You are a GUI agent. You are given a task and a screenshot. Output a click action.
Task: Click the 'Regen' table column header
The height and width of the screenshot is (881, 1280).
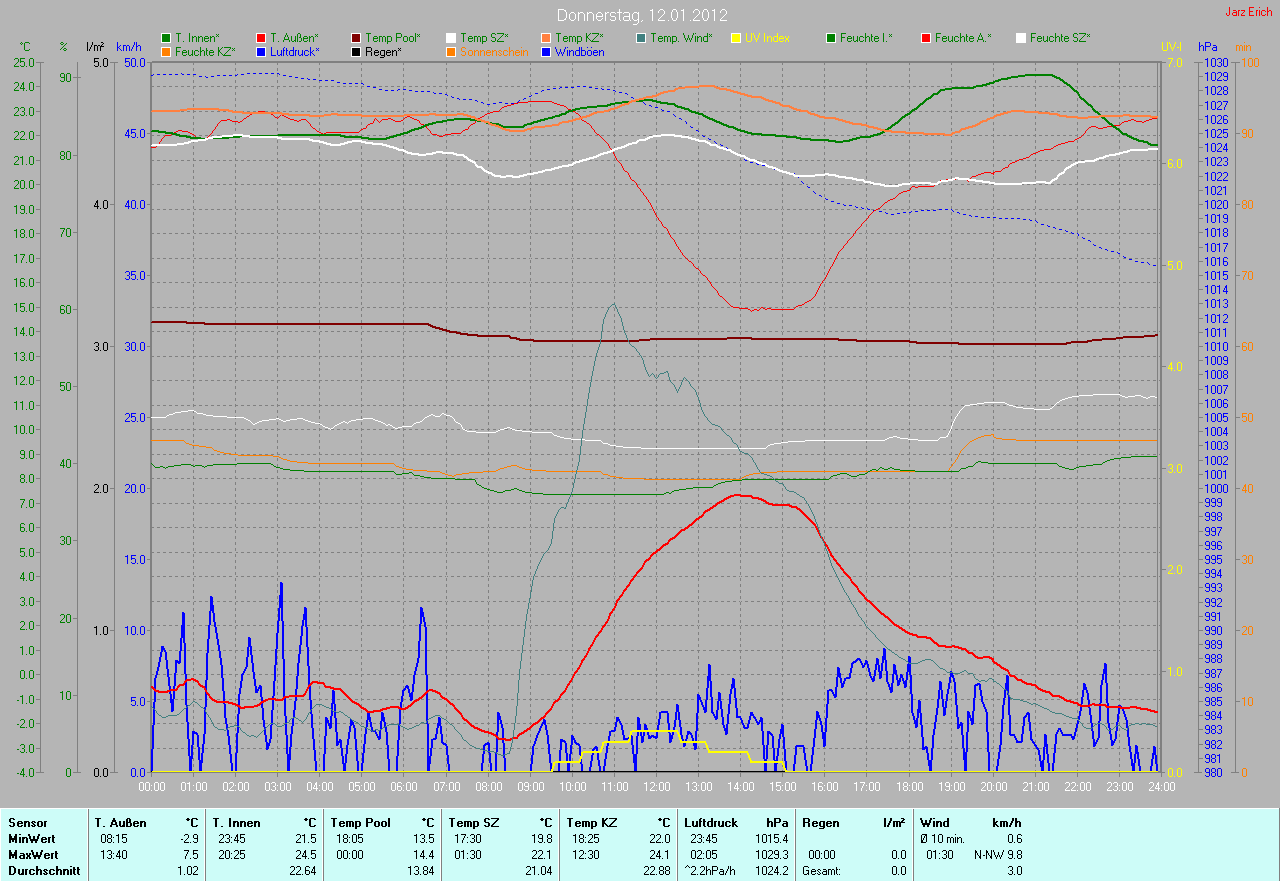(x=821, y=823)
